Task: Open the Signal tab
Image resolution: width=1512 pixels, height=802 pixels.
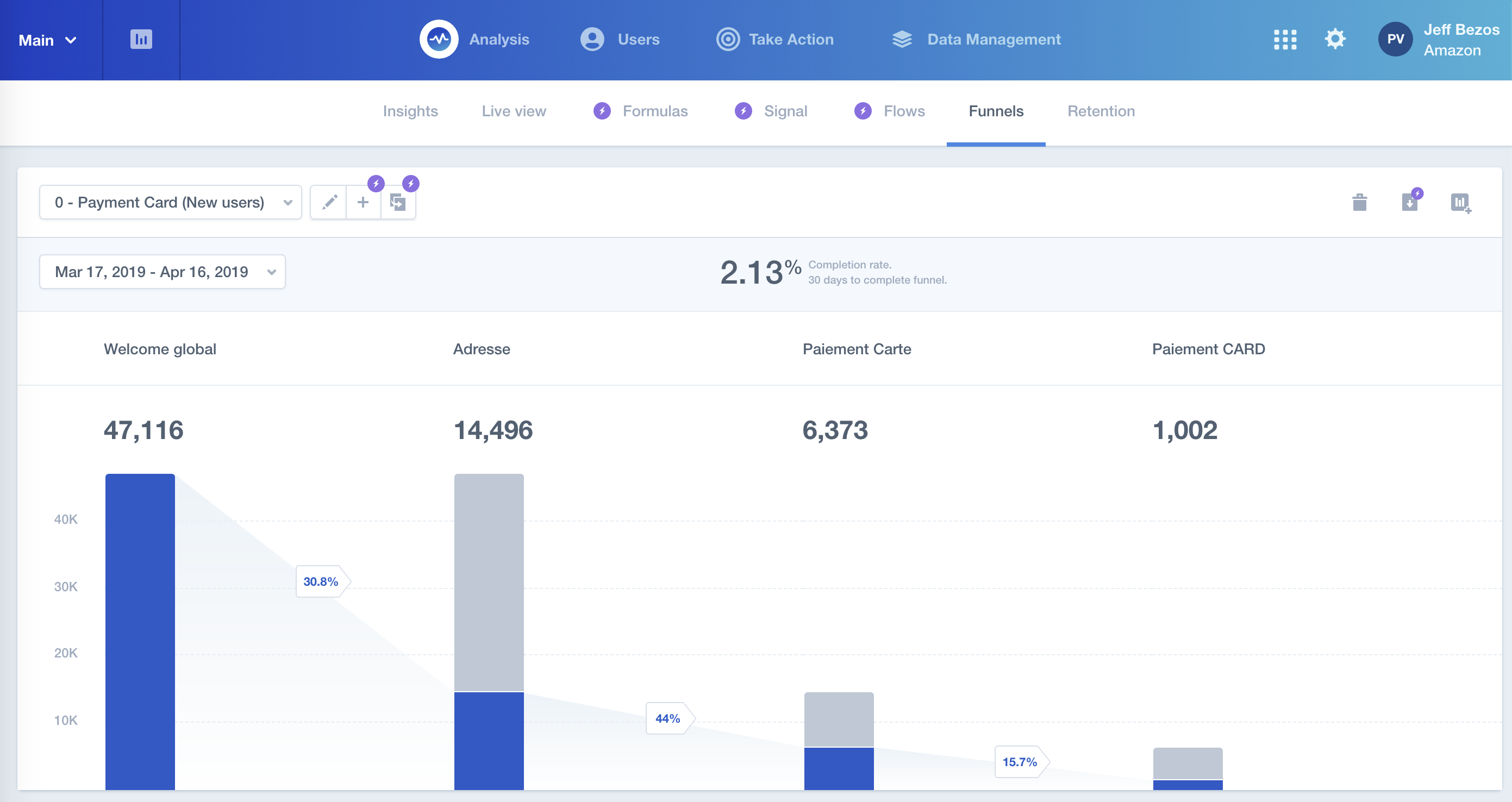Action: [x=785, y=111]
